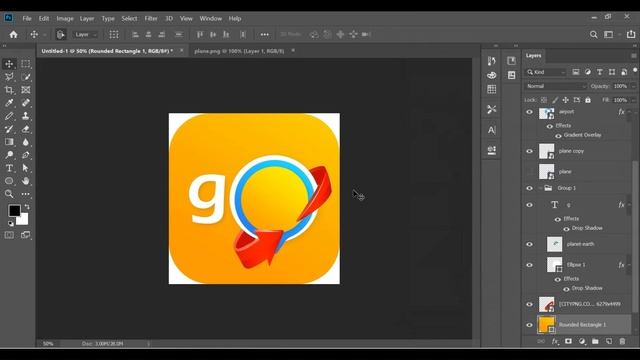
Task: Open the Normal blend mode dropdown
Action: point(556,86)
